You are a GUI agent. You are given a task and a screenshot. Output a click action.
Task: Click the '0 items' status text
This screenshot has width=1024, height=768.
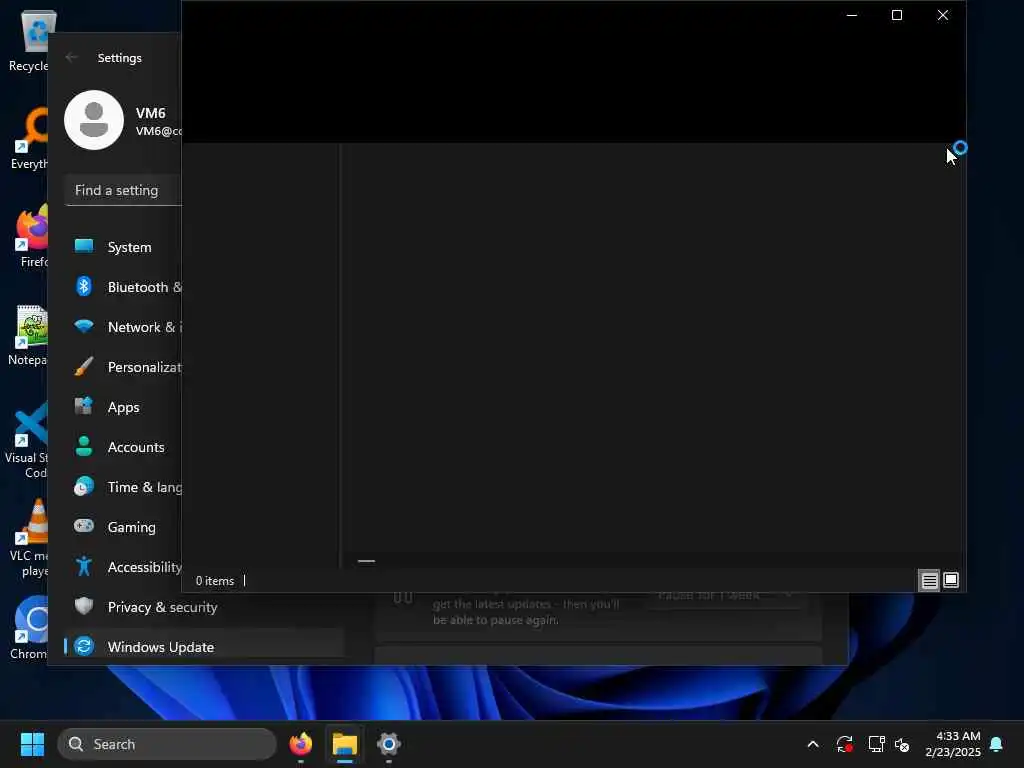(215, 581)
